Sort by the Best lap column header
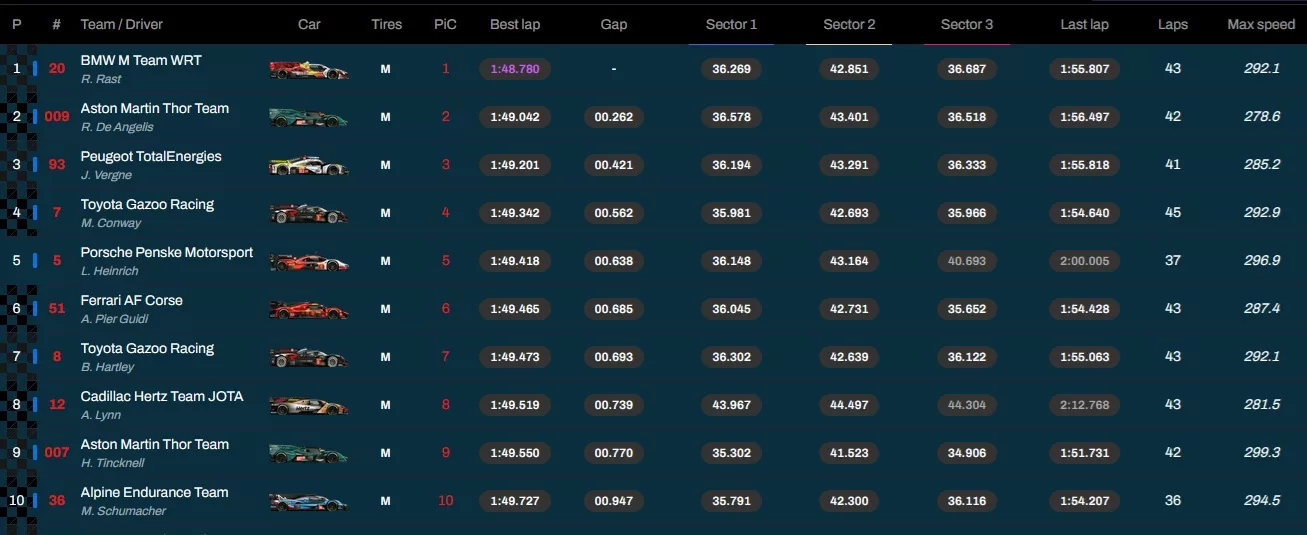 point(516,24)
